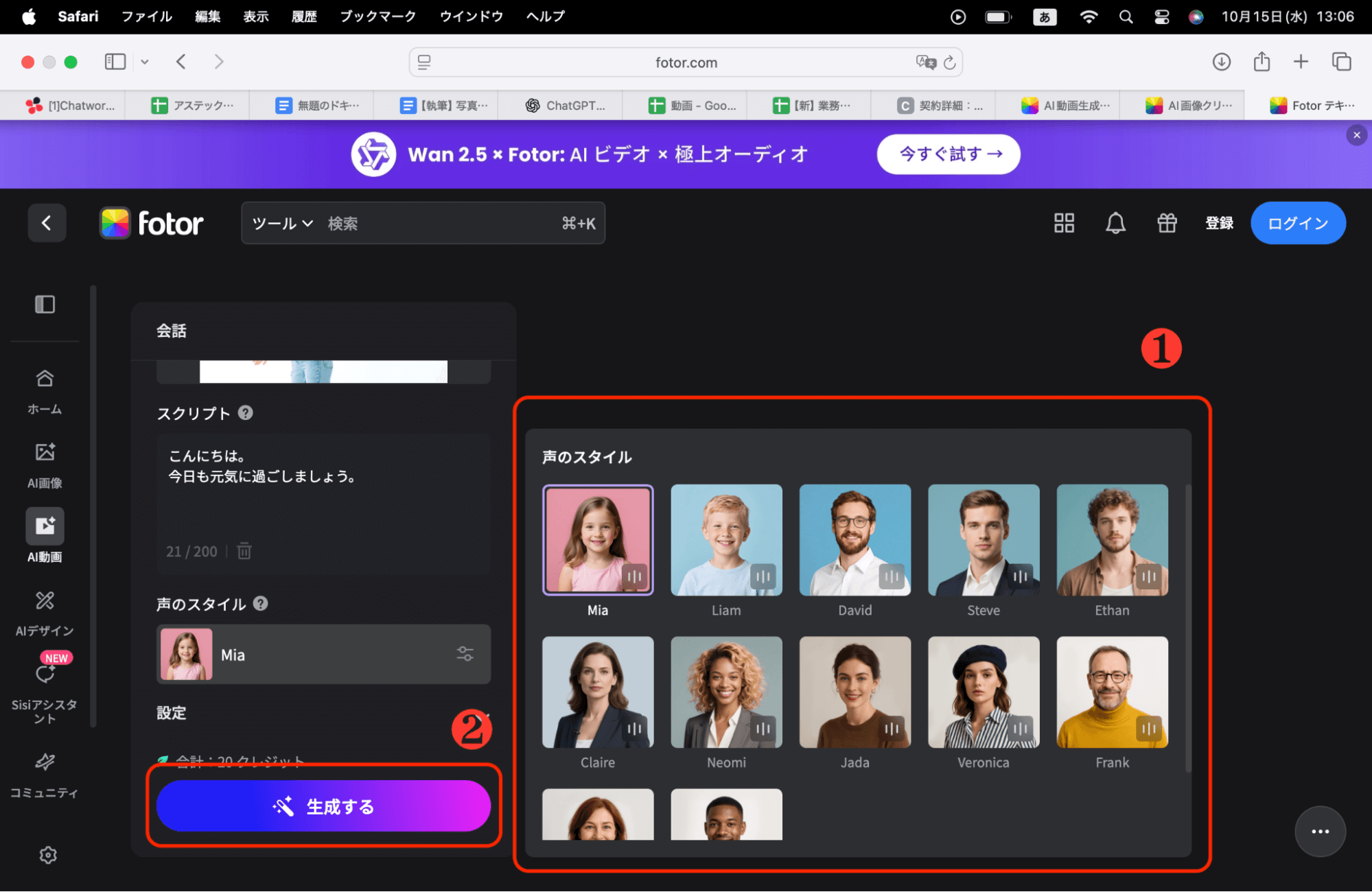Open the apps grid icon near 登録
Screen dimensions: 1372x892
[1063, 223]
